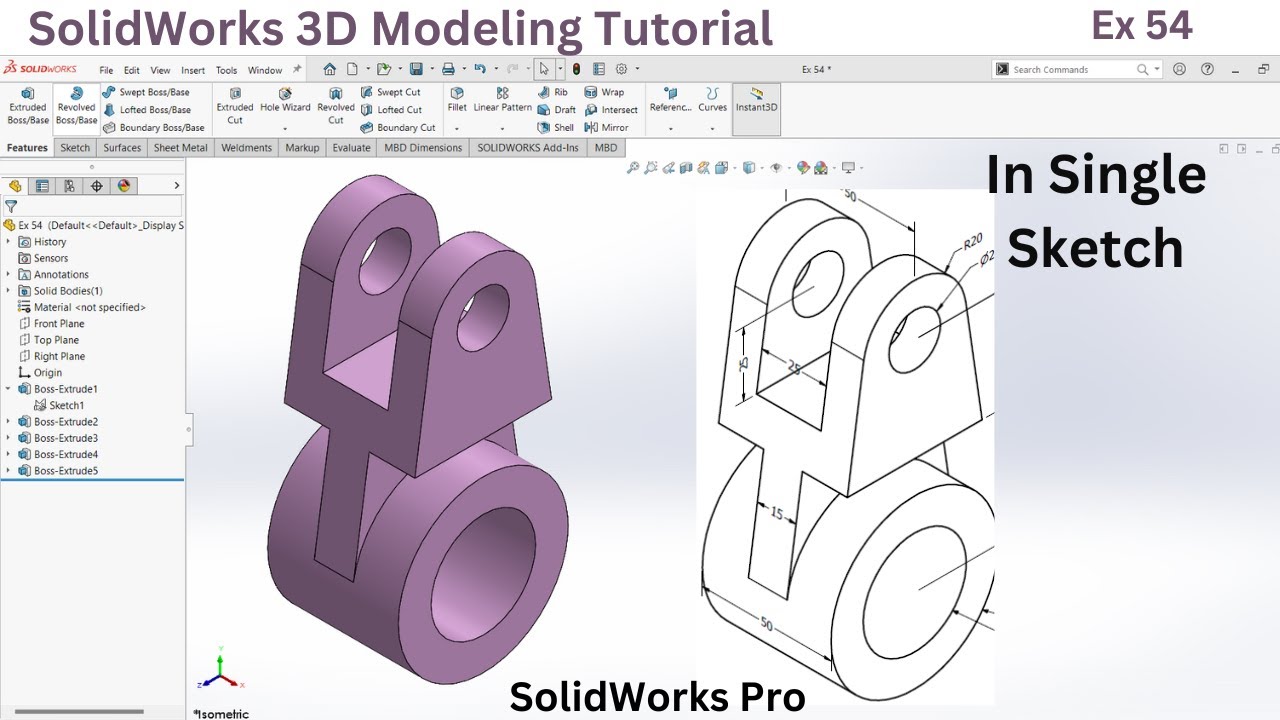This screenshot has width=1280, height=720.
Task: Toggle Hide/Show Items eye icon
Action: [x=775, y=168]
